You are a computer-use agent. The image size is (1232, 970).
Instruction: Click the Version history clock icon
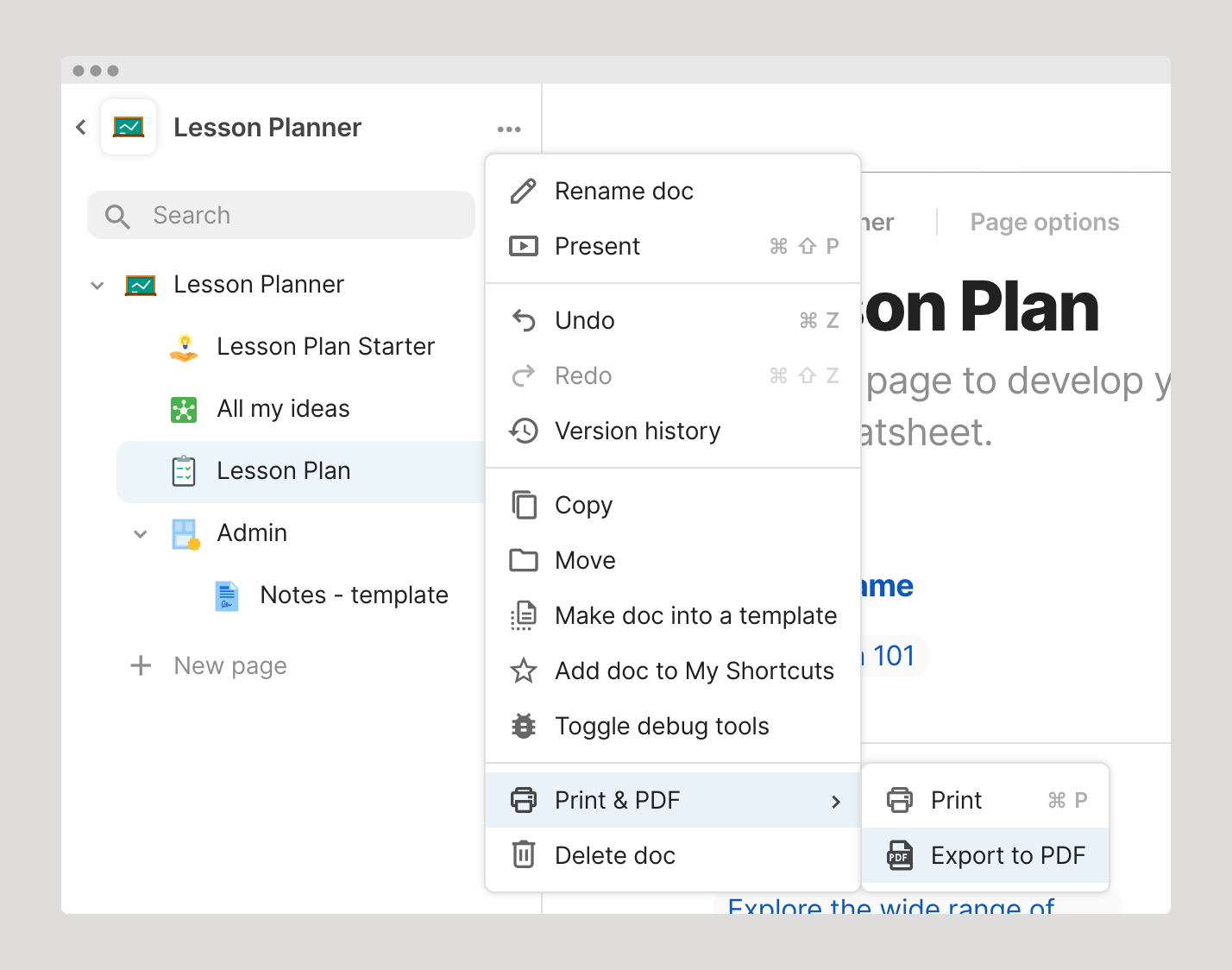[x=524, y=431]
